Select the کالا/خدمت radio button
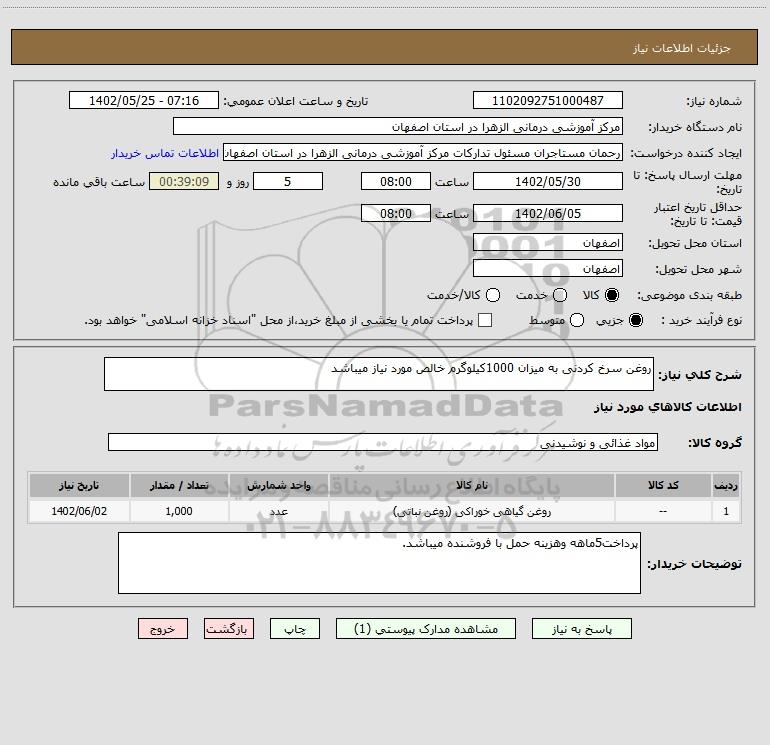 493,295
